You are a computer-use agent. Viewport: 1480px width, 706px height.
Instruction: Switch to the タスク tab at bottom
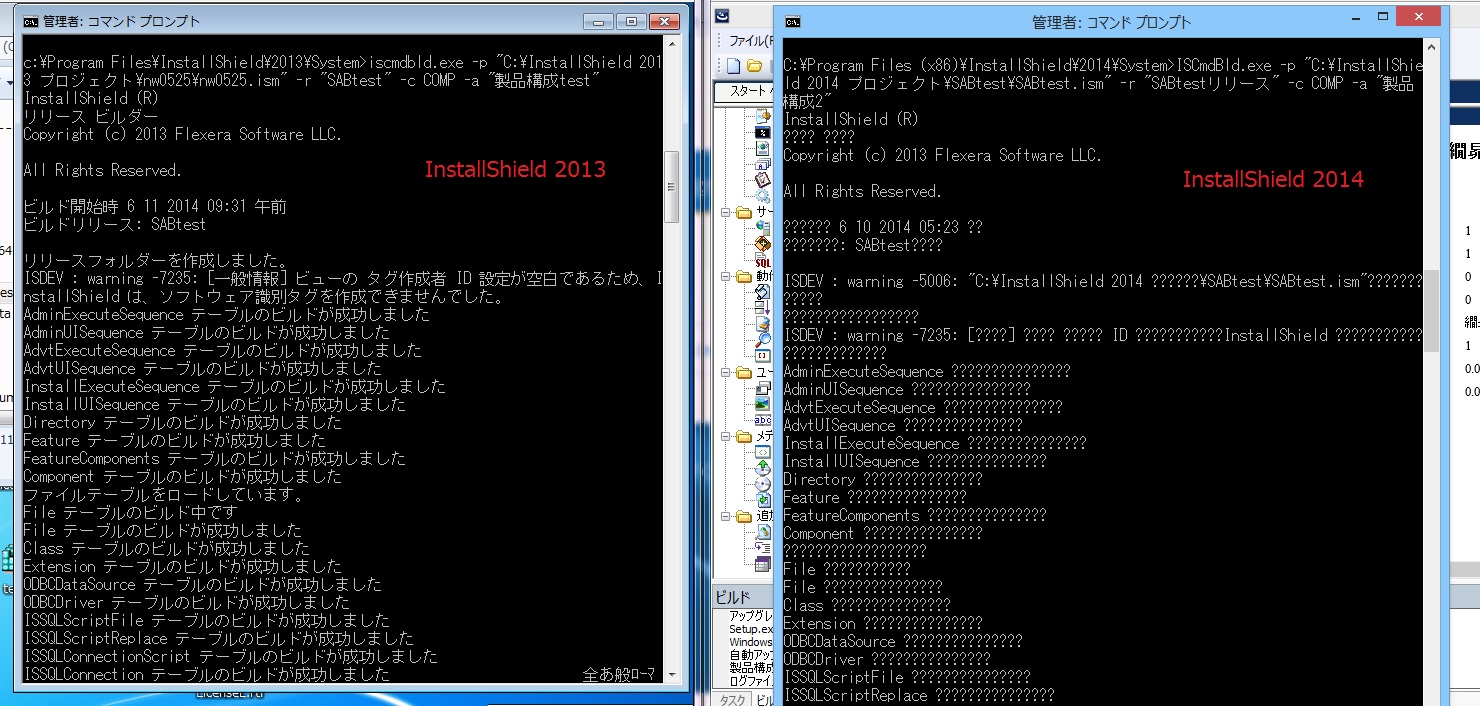pyautogui.click(x=733, y=700)
